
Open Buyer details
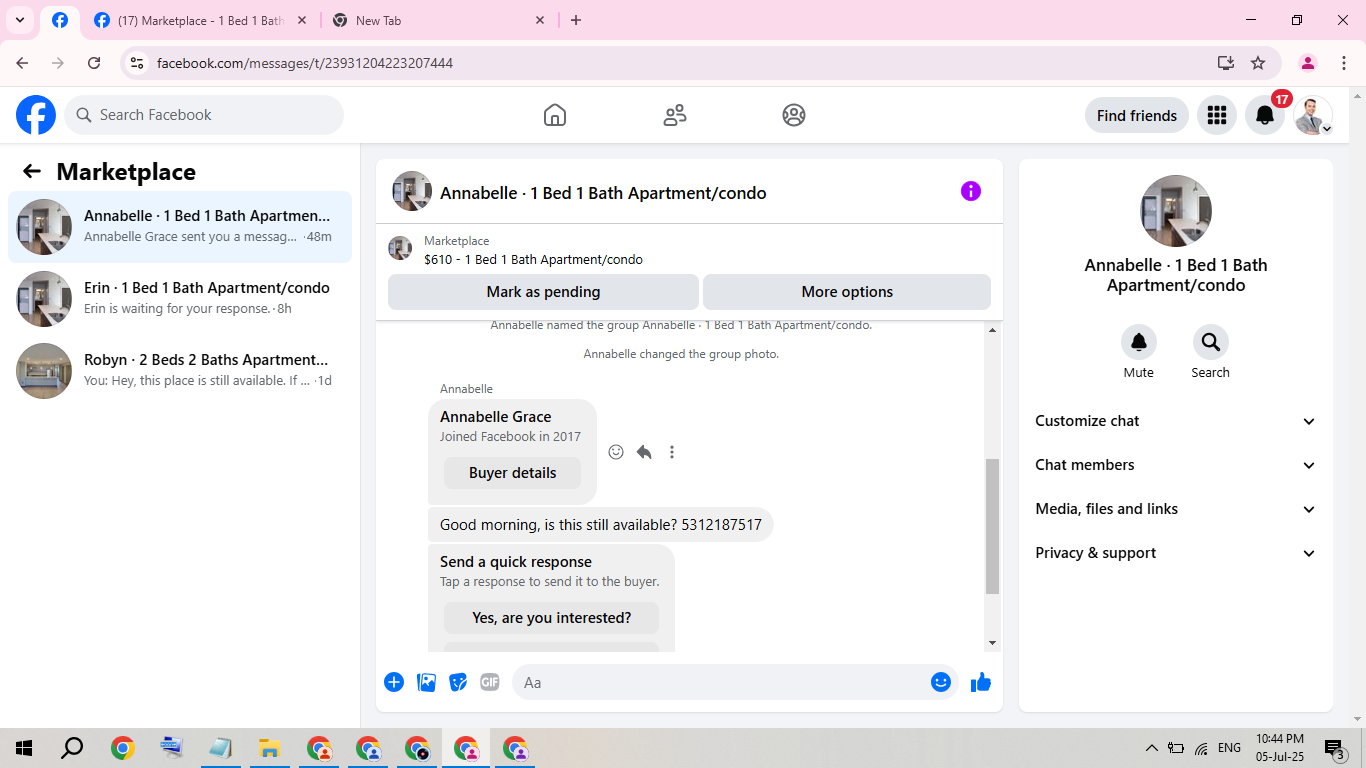pos(512,473)
